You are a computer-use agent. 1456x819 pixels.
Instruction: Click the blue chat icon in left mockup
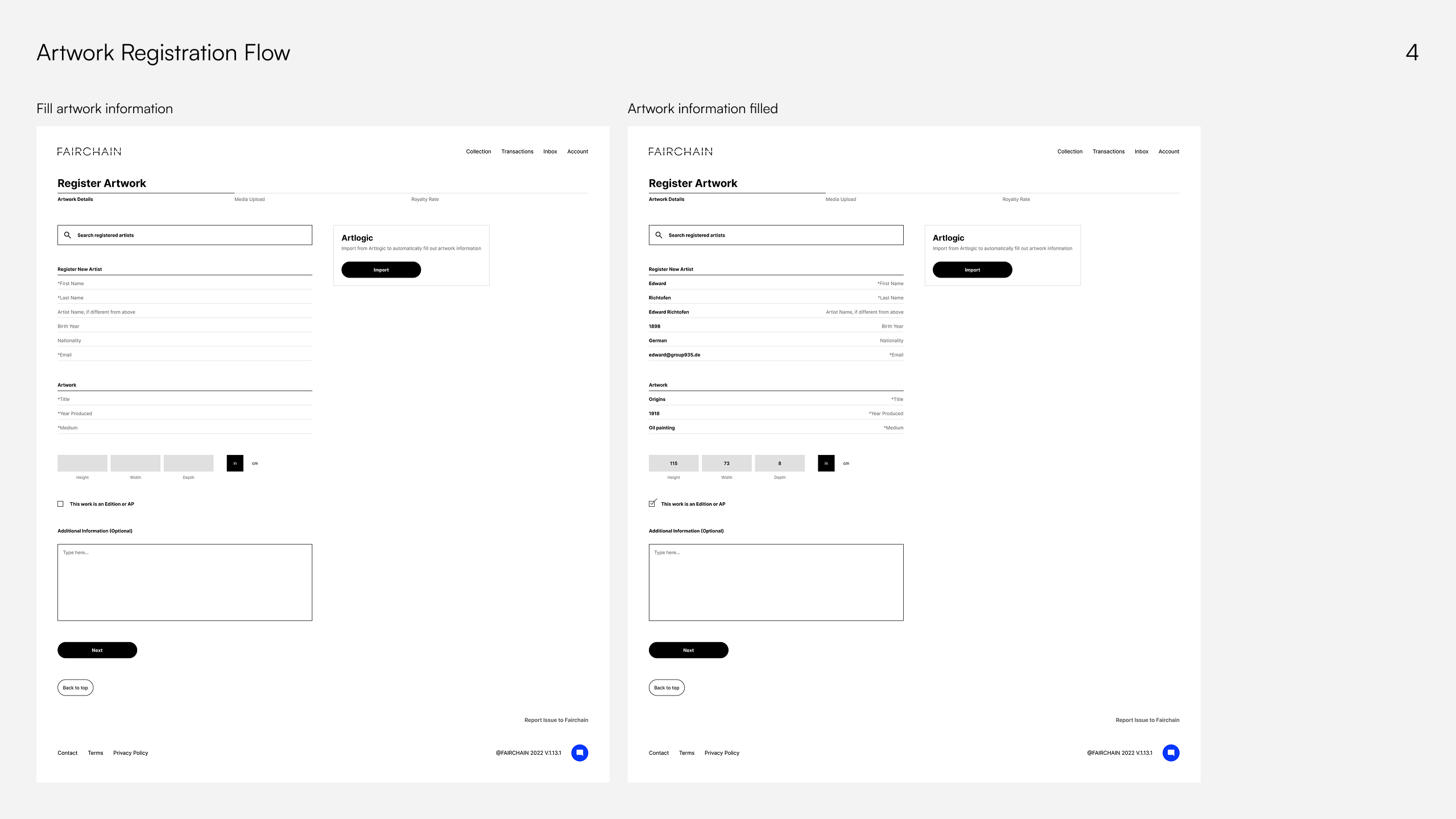(580, 752)
